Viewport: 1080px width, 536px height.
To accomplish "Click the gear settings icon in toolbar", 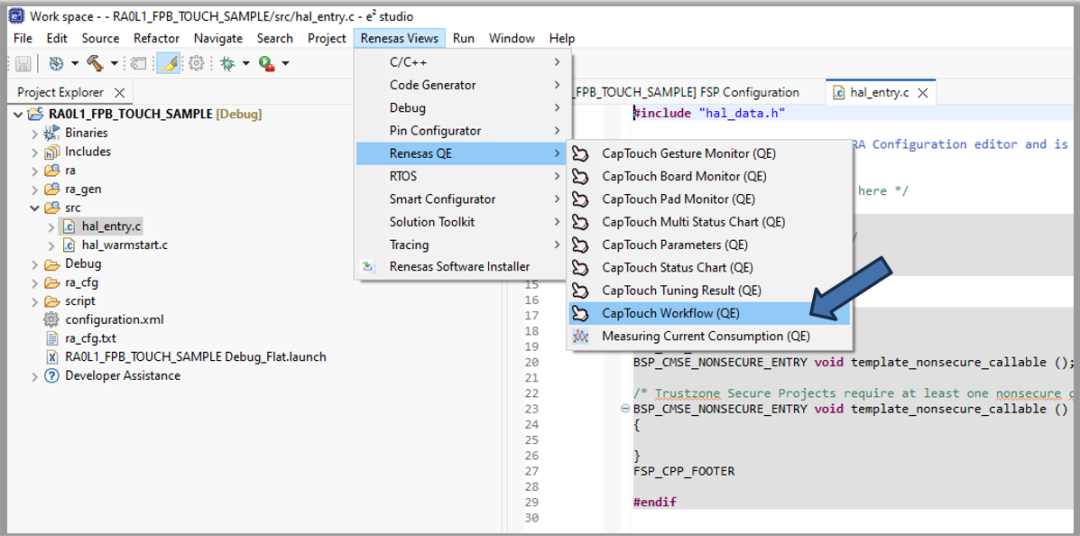I will click(196, 63).
